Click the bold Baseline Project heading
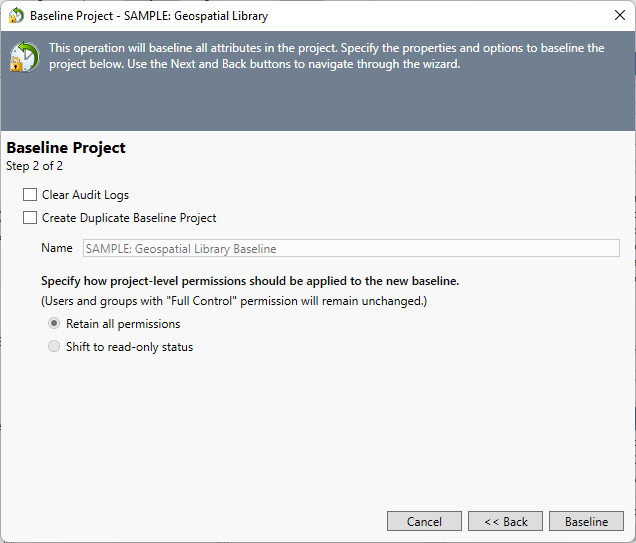 click(66, 148)
